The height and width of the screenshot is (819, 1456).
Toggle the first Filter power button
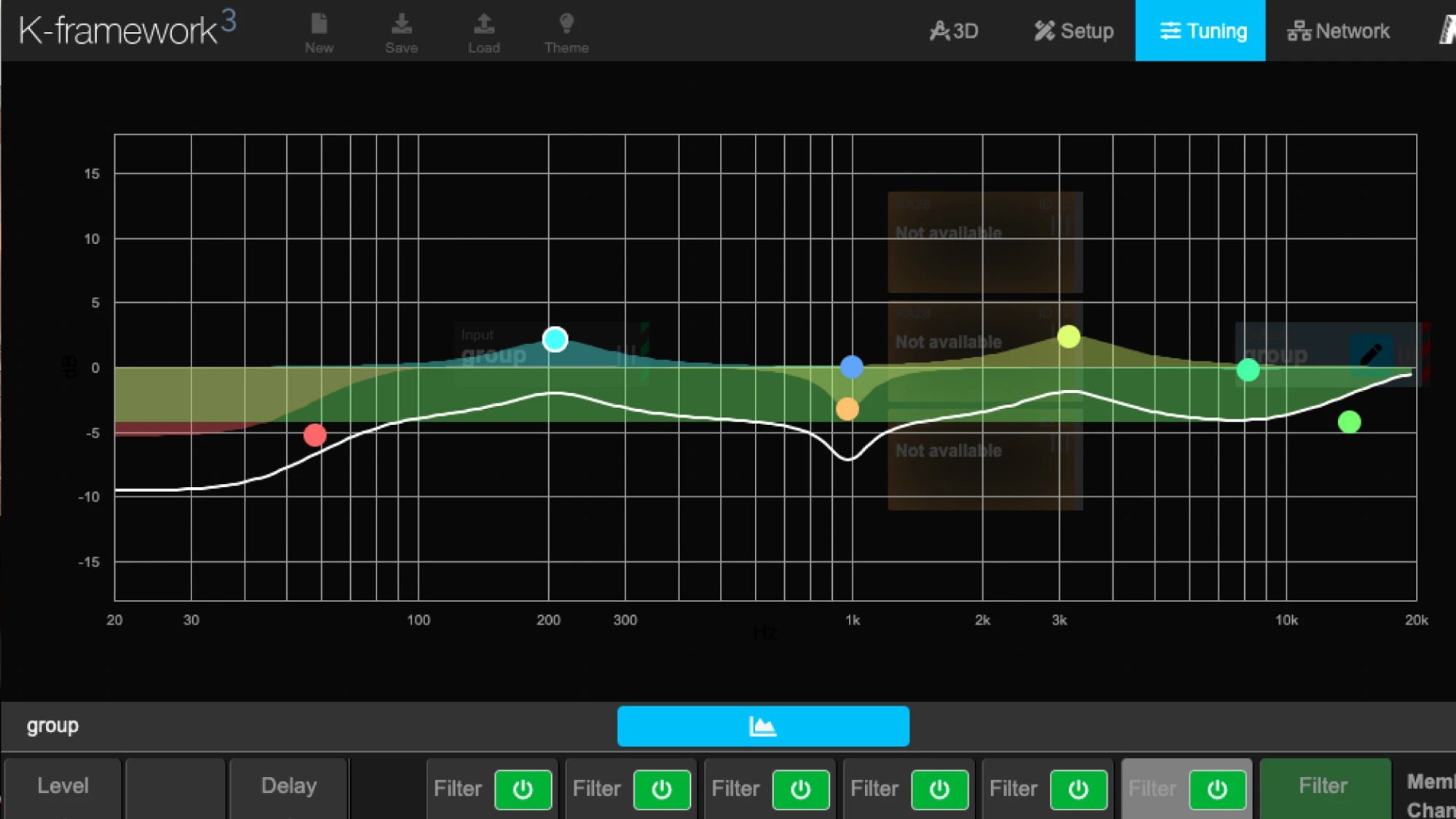(523, 789)
